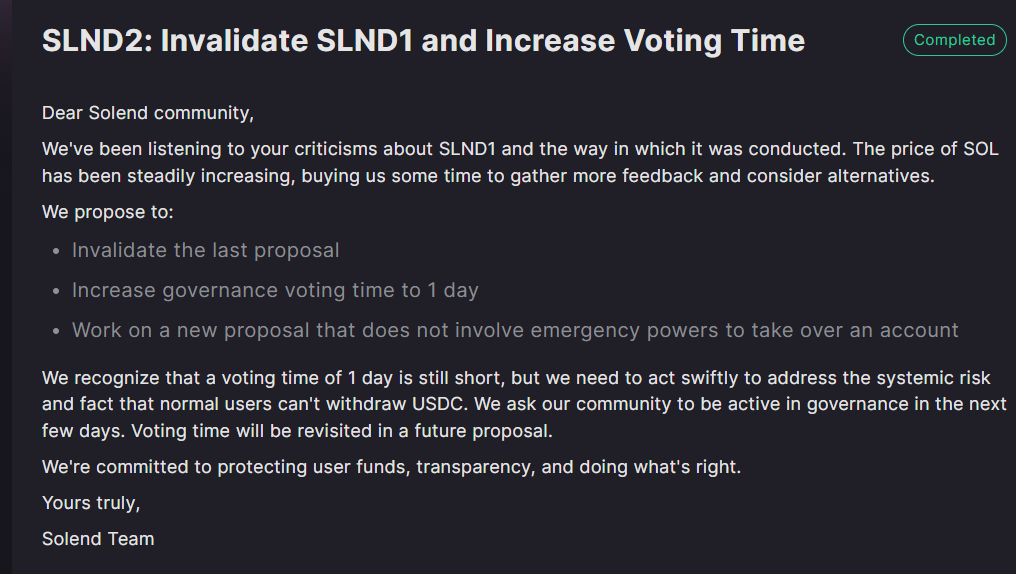The height and width of the screenshot is (574, 1016).
Task: Click the bullet dot before 'Increase governance voting time'
Action: tap(55, 291)
